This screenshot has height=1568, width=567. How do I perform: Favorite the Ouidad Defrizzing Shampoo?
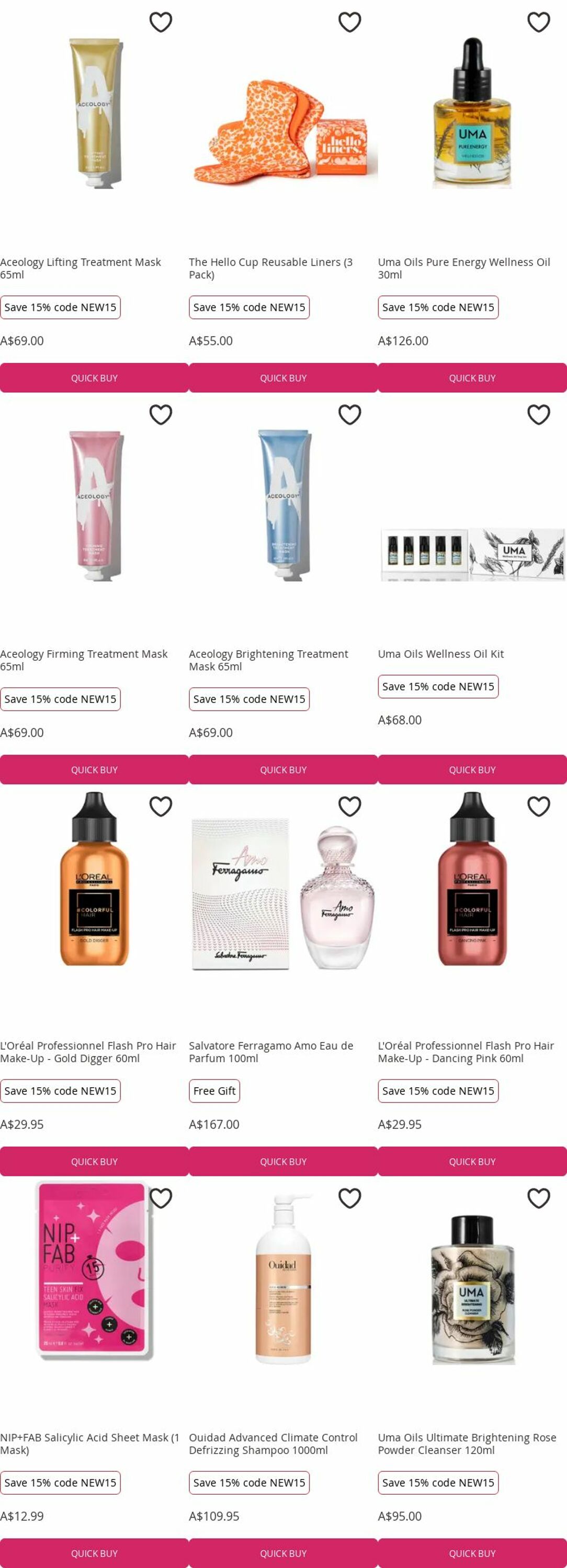349,1198
